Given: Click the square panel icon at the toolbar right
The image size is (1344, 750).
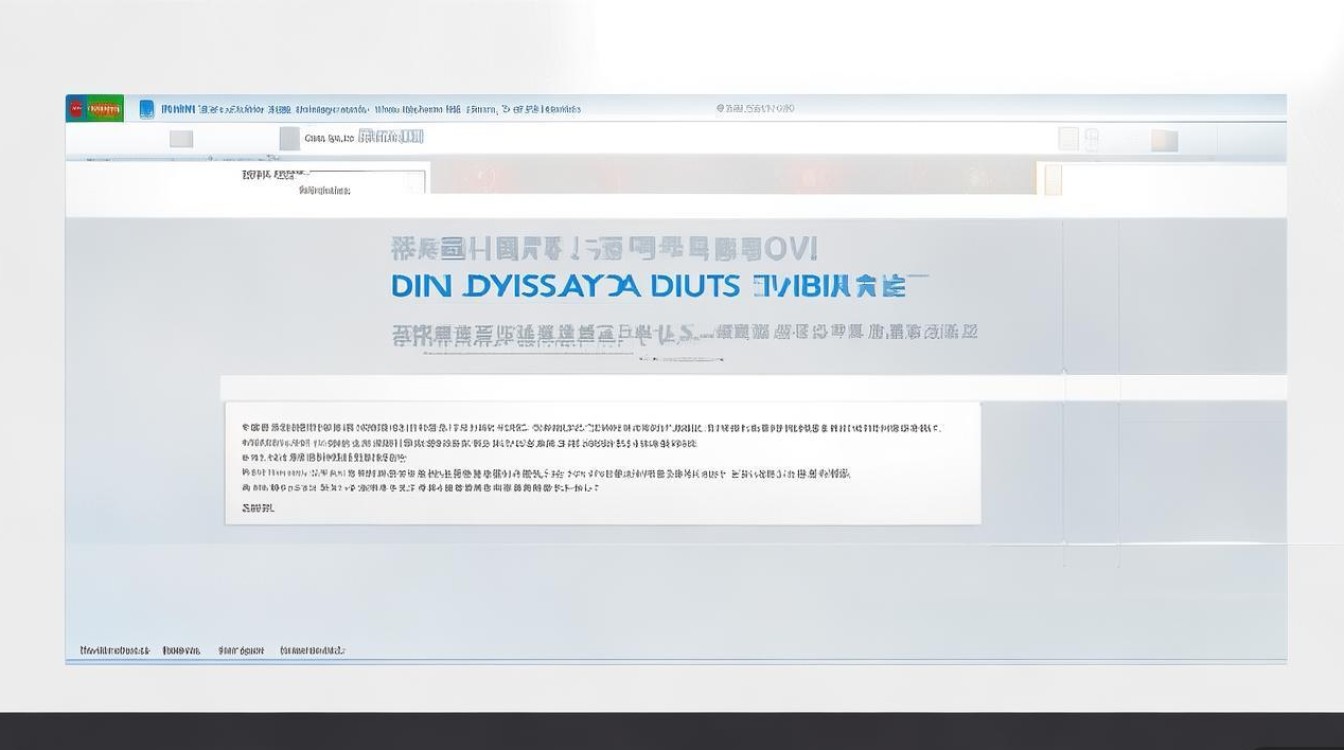Looking at the screenshot, I should click(x=1068, y=137).
